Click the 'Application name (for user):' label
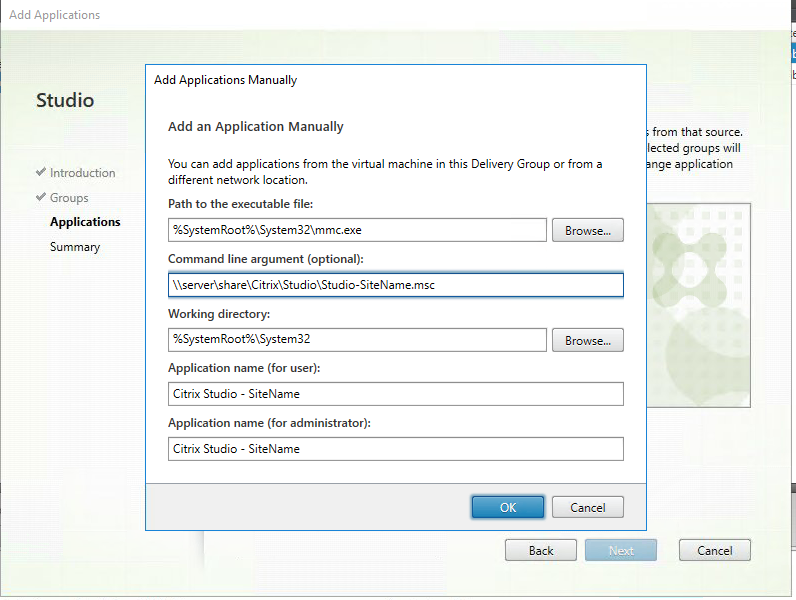 (x=244, y=368)
